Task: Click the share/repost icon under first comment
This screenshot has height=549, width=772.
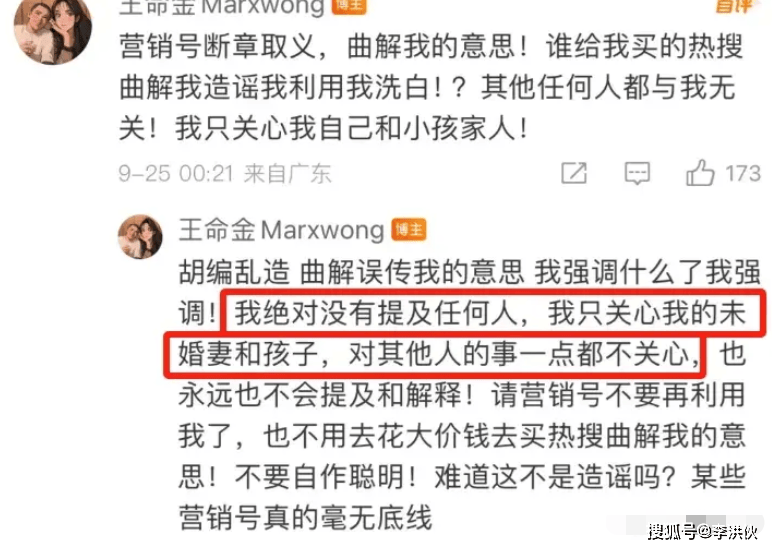Action: pos(574,173)
